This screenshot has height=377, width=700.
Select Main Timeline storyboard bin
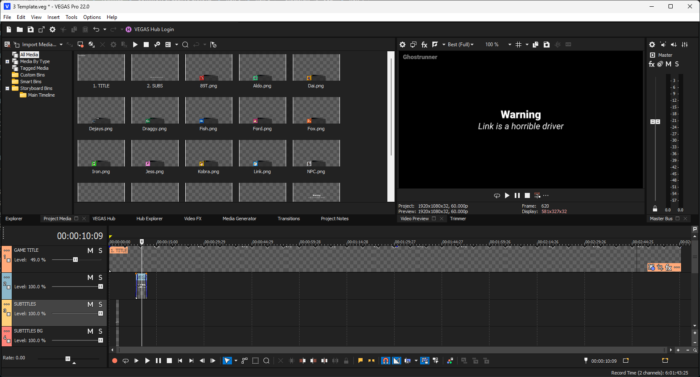click(x=41, y=95)
